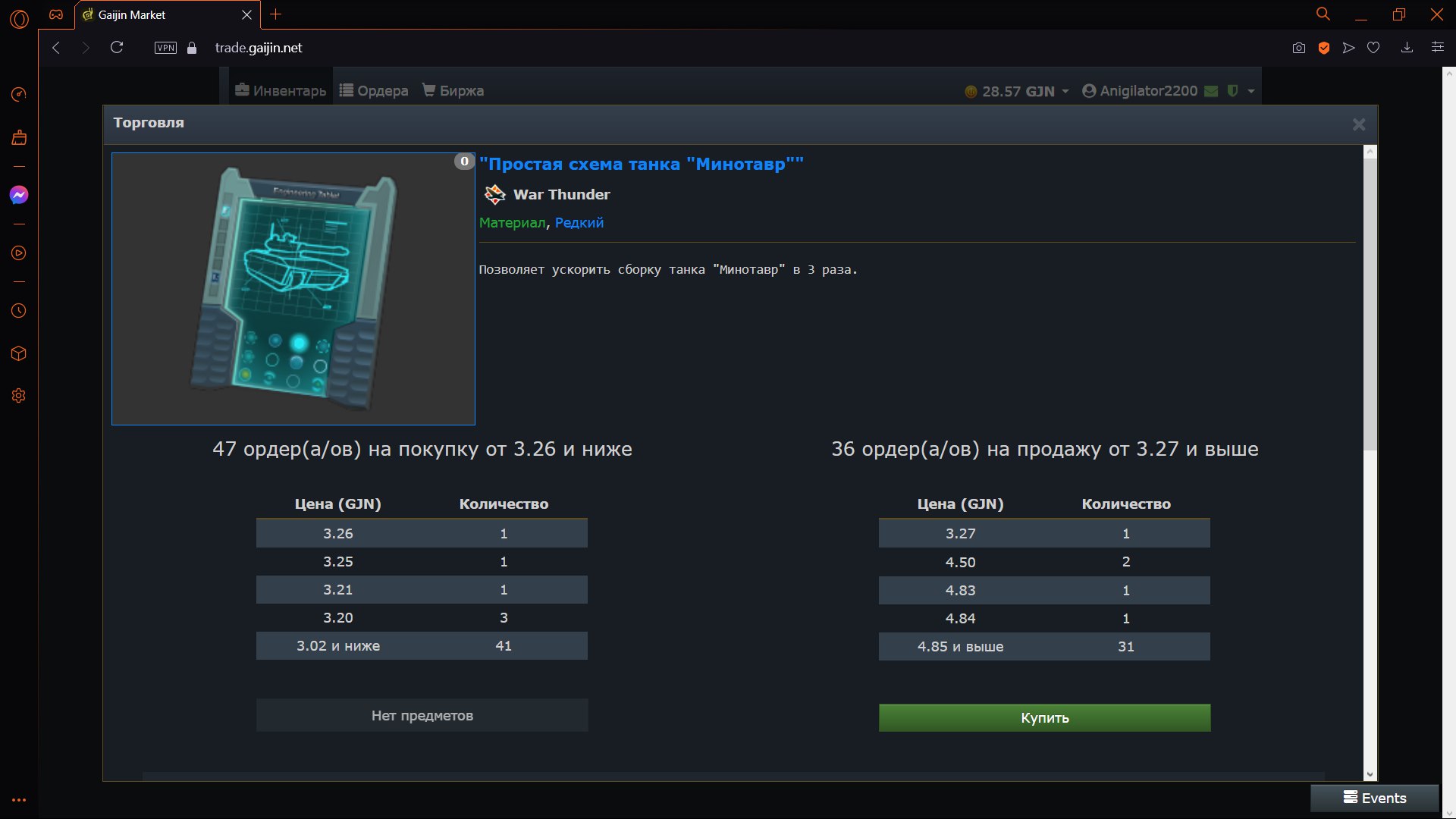
Task: Search tabs with magnifier icon
Action: (1323, 14)
